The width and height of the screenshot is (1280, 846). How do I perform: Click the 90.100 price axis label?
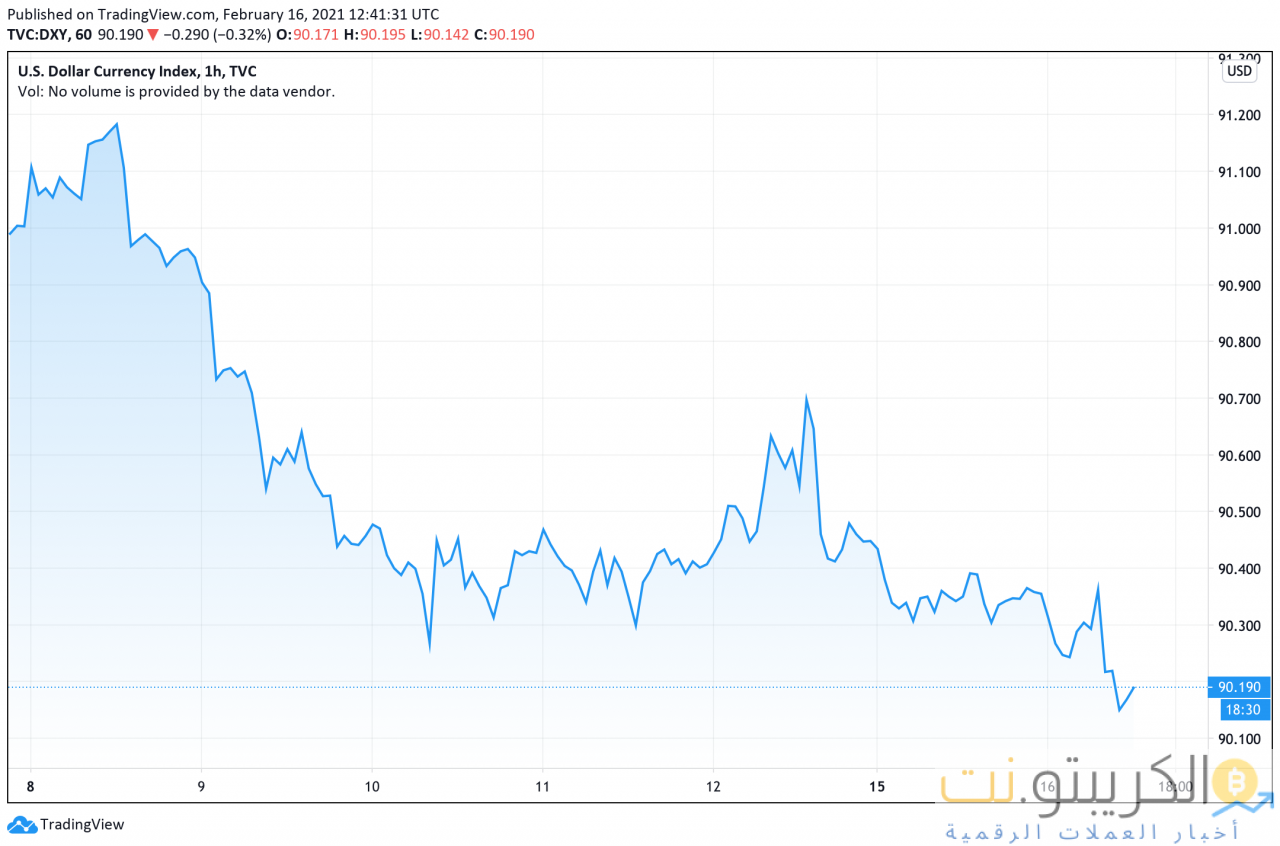tap(1239, 739)
